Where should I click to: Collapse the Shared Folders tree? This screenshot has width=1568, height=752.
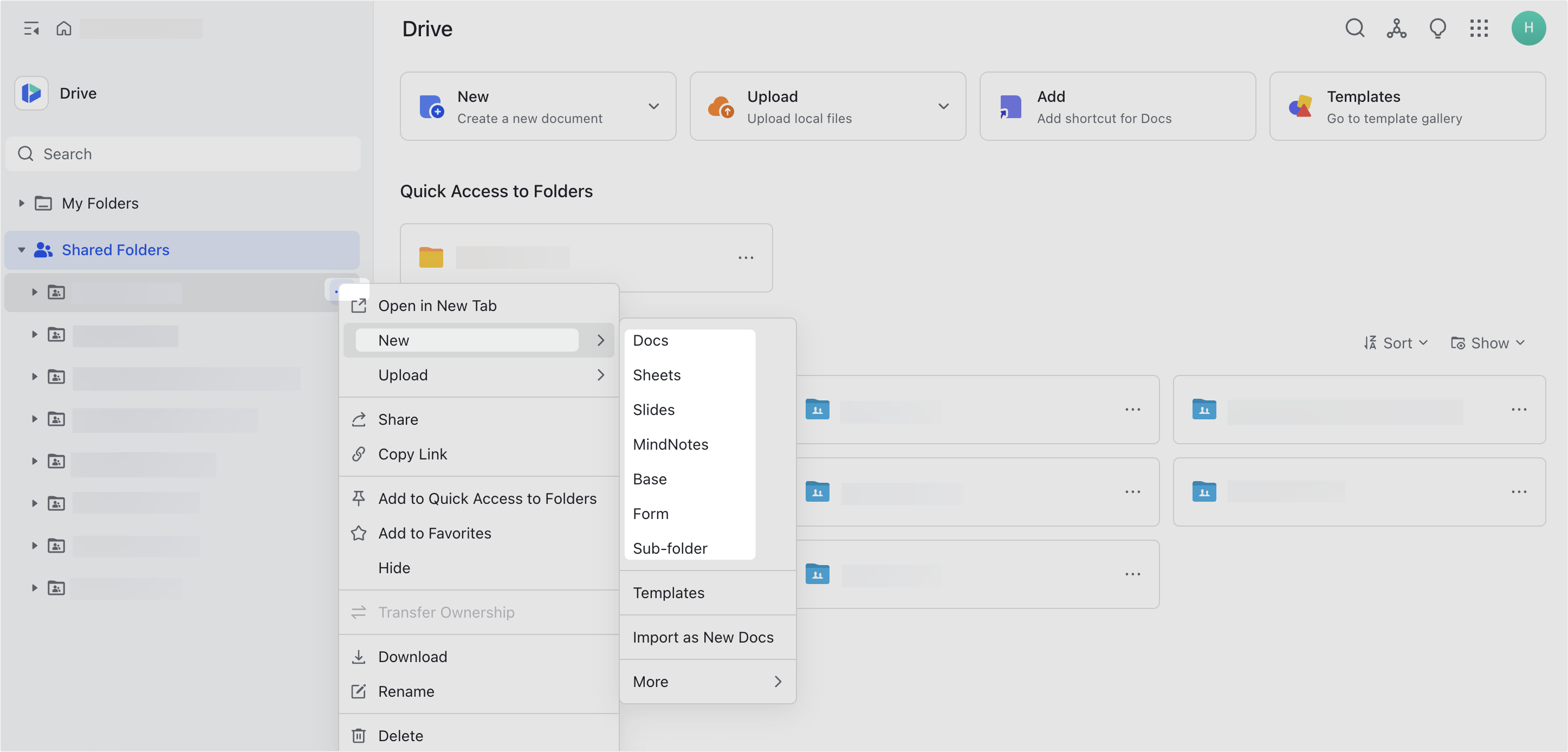pyautogui.click(x=21, y=250)
